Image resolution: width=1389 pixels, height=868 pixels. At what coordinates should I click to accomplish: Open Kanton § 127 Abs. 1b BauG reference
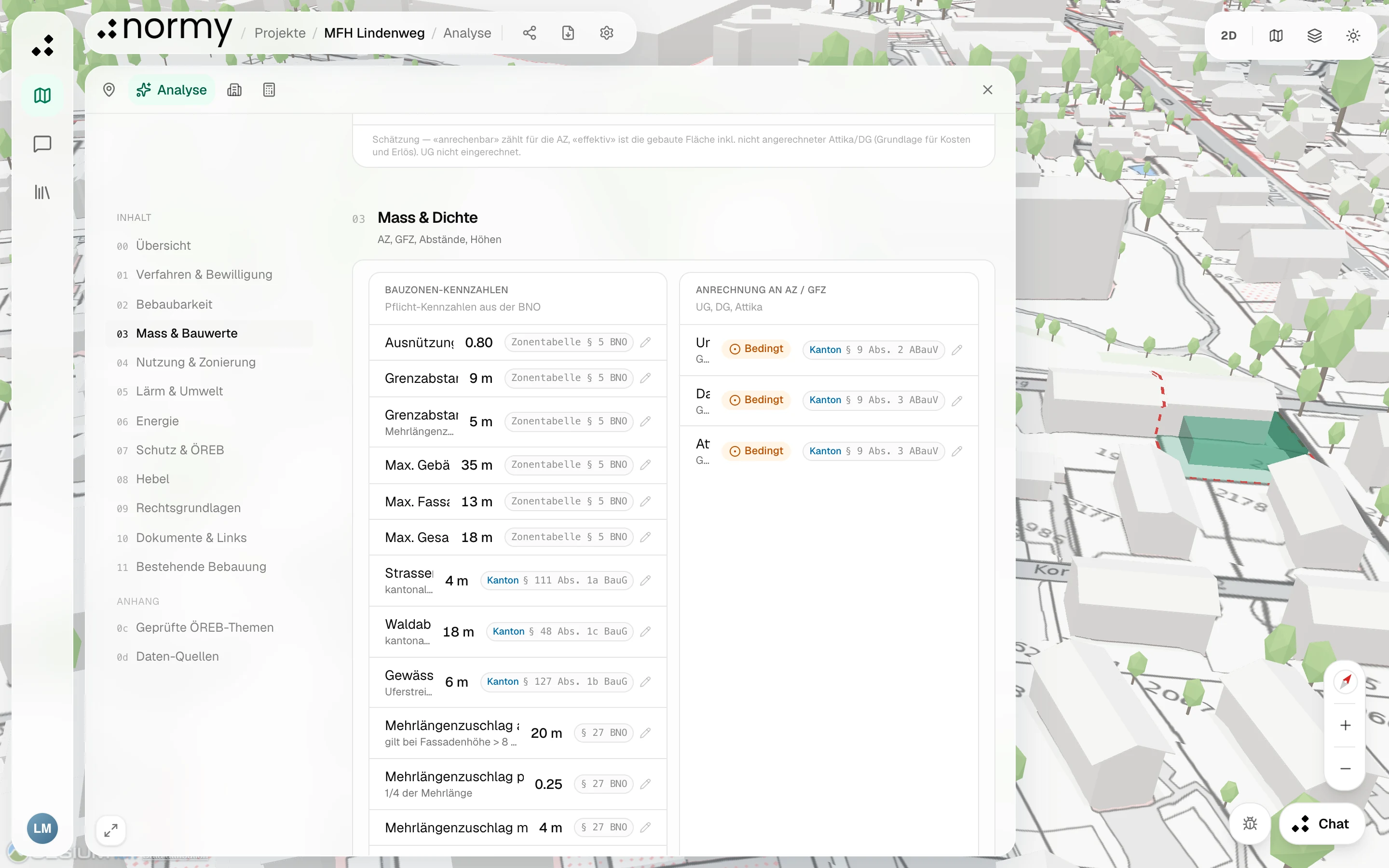point(557,681)
